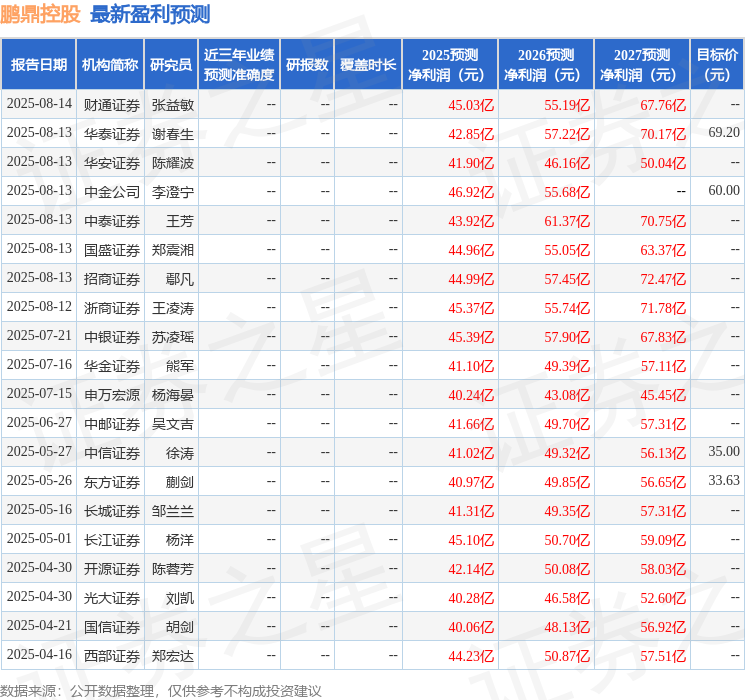
Task: Click the date 2025-08-14
Action: pos(39,104)
